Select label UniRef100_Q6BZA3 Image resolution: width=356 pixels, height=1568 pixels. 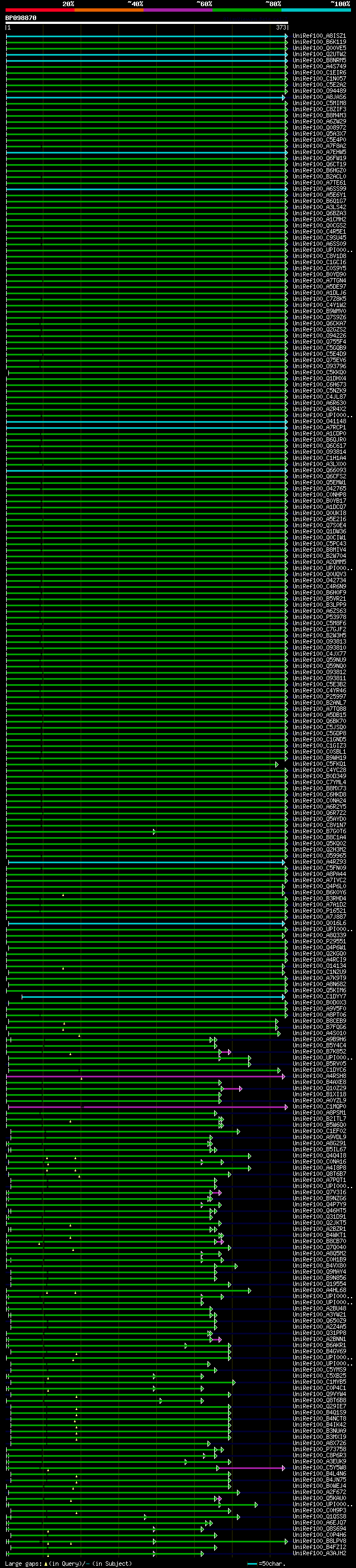[319, 214]
